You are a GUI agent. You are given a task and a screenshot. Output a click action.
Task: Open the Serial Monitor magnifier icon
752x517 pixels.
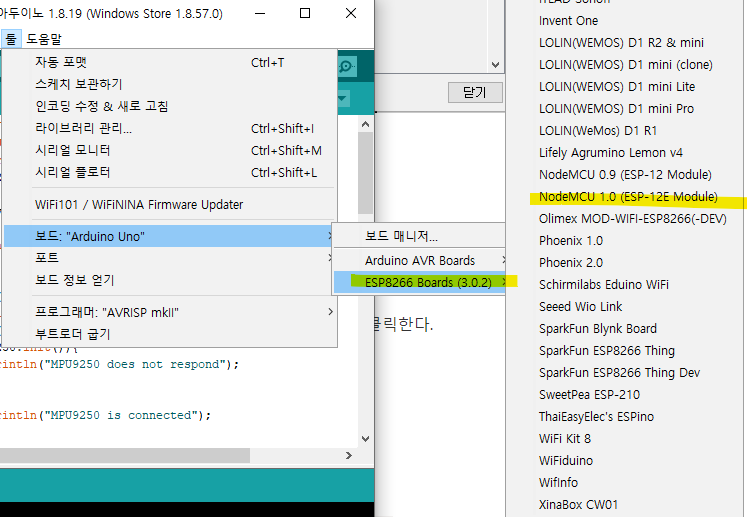pos(347,66)
